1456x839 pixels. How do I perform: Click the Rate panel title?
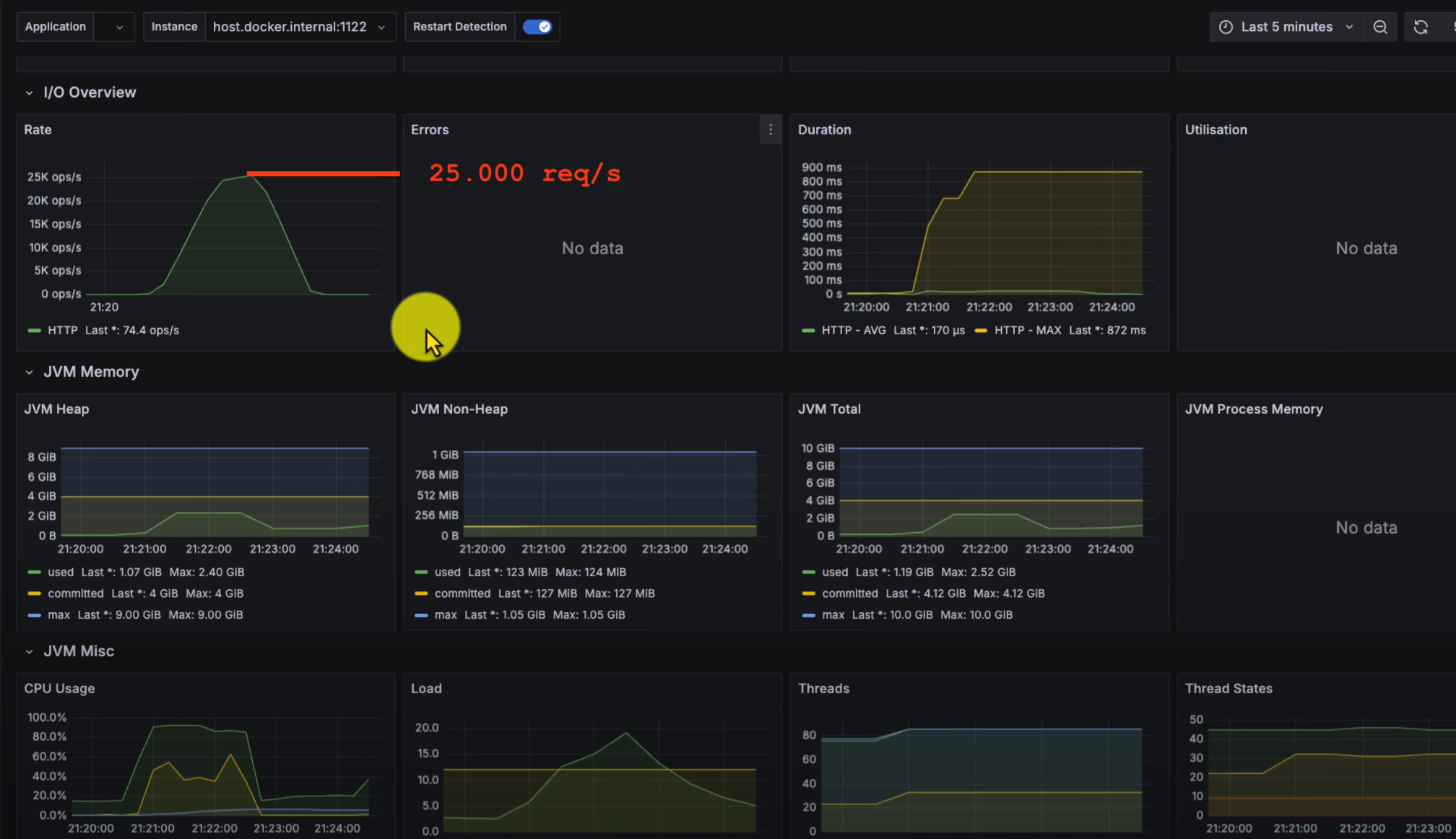click(38, 130)
